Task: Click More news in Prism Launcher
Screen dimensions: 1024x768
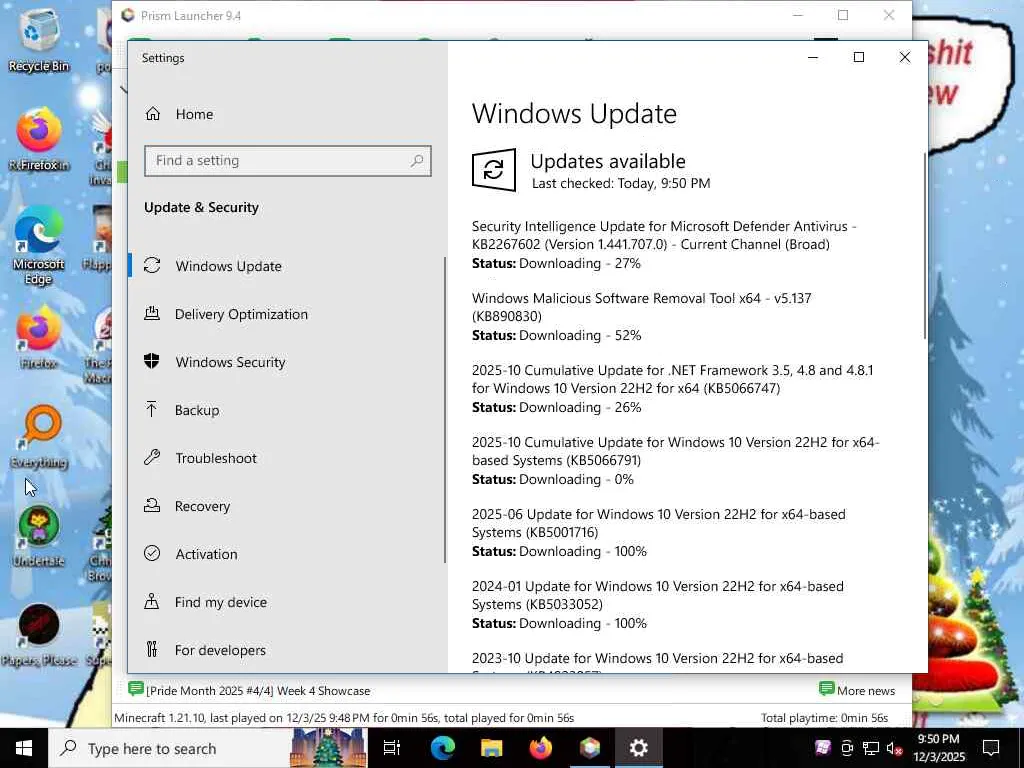Action: pyautogui.click(x=857, y=690)
